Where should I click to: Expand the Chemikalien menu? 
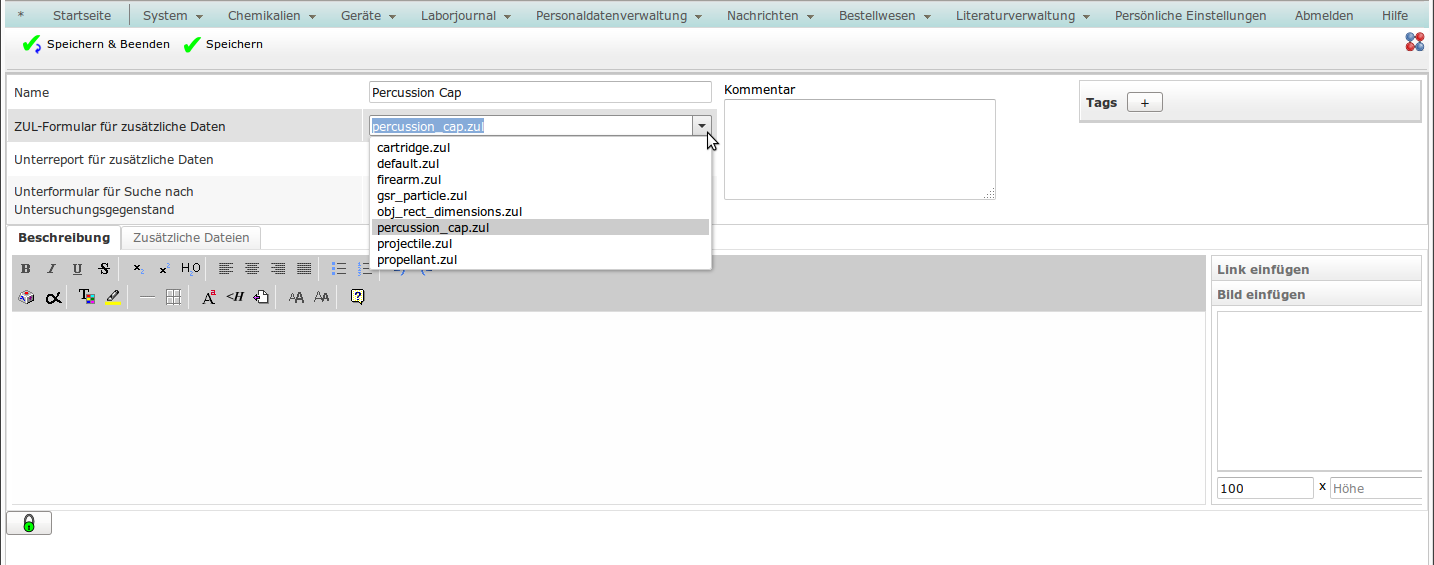(271, 16)
